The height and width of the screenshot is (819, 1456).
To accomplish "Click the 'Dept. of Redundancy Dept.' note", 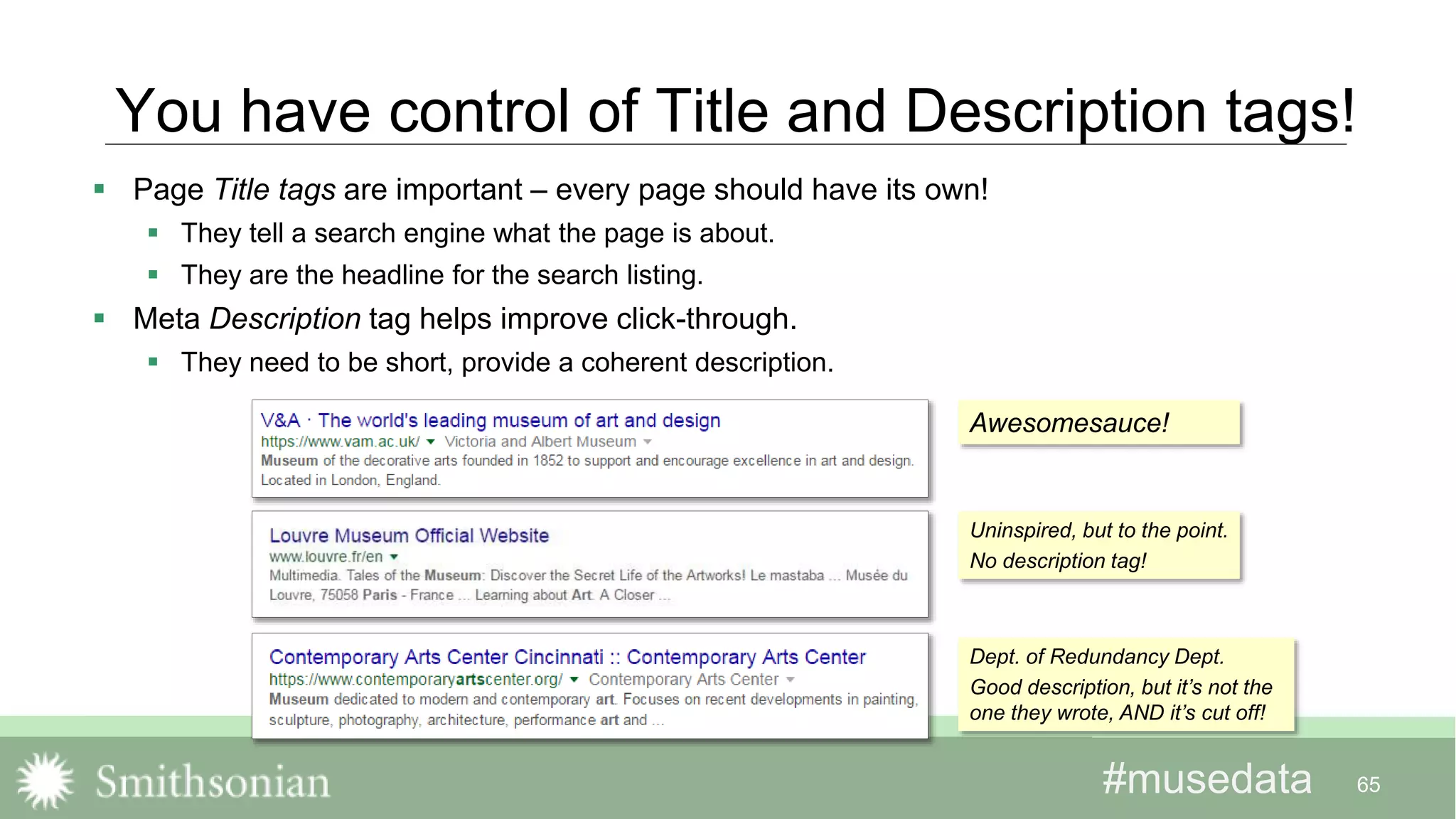I will [x=1097, y=656].
